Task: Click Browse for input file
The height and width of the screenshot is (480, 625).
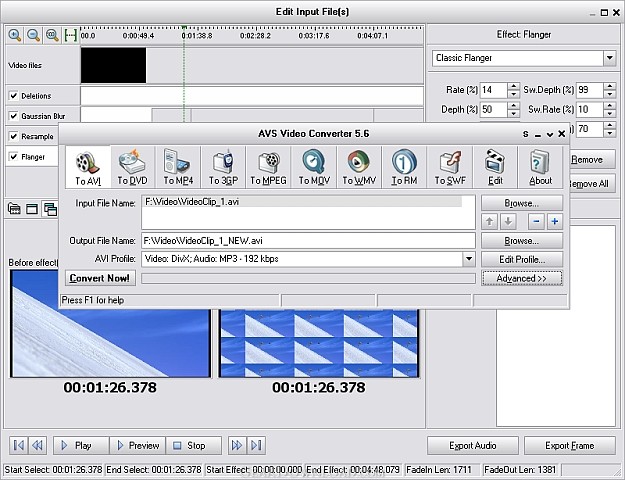Action: coord(522,203)
